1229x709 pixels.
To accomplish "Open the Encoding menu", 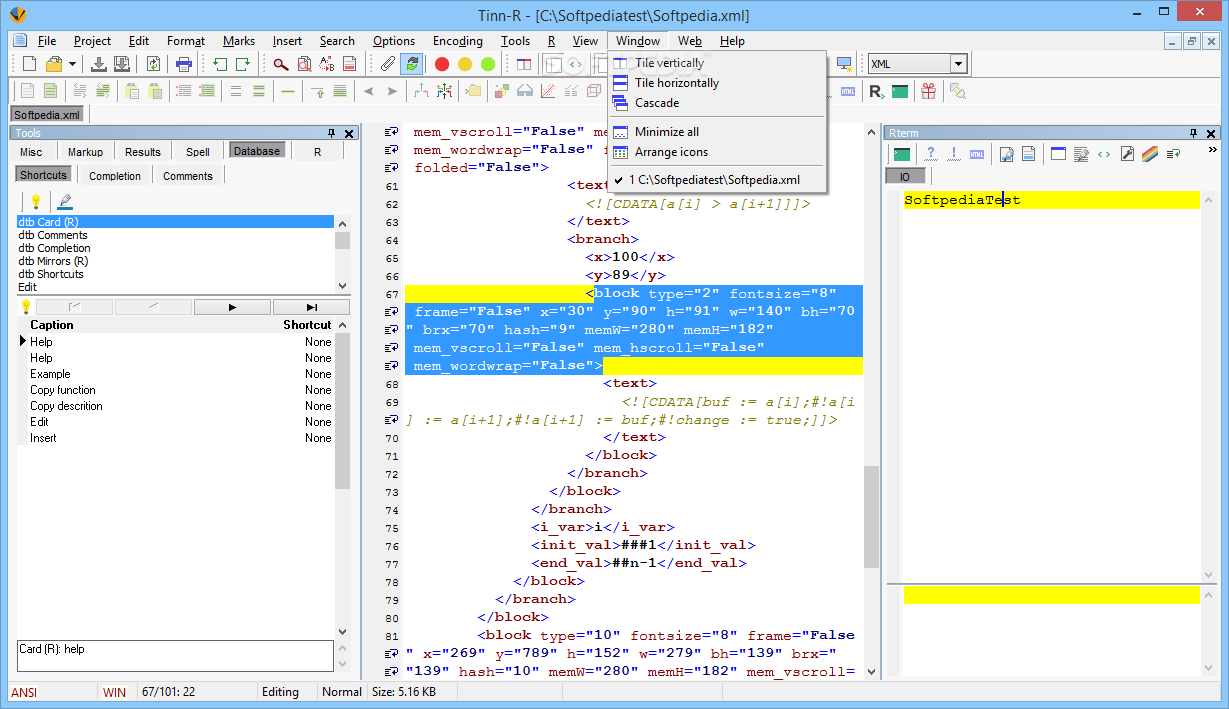I will click(458, 41).
